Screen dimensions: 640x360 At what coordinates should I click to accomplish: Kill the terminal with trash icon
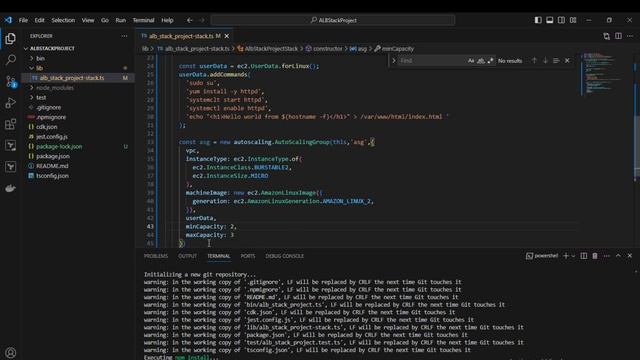[x=595, y=256]
